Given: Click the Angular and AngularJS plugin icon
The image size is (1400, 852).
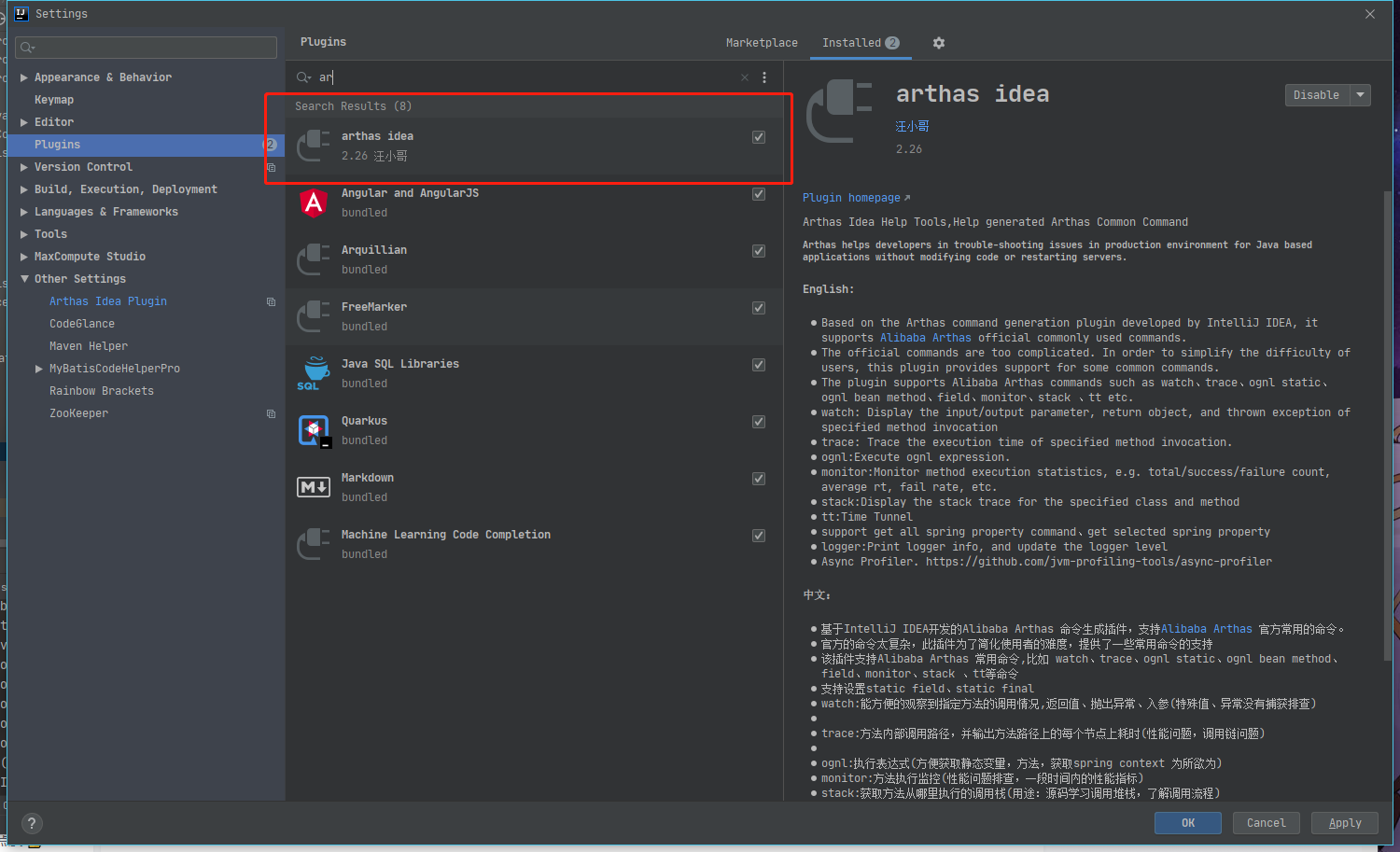Looking at the screenshot, I should point(314,203).
